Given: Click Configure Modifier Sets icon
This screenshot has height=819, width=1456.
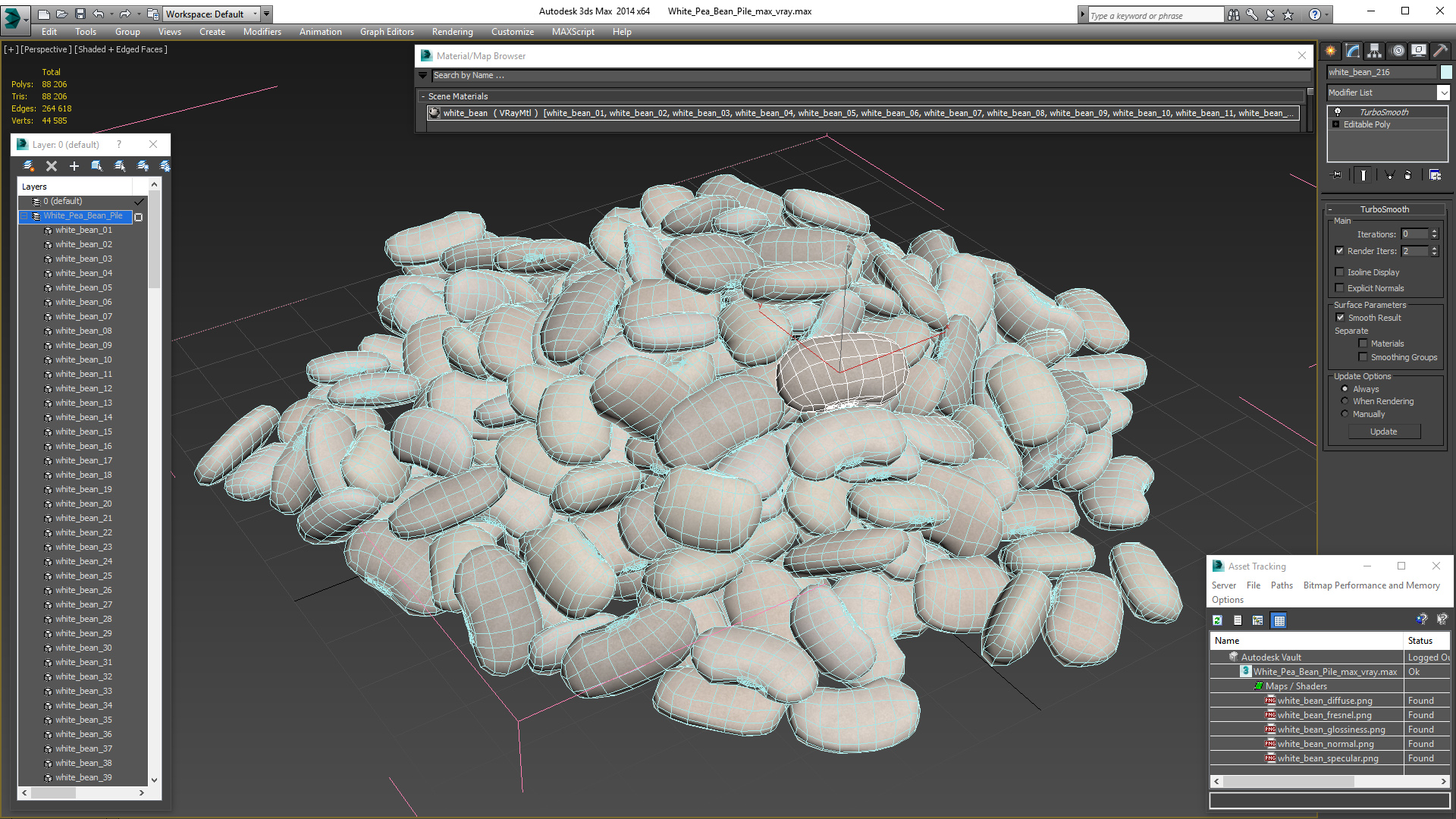Looking at the screenshot, I should [x=1435, y=175].
